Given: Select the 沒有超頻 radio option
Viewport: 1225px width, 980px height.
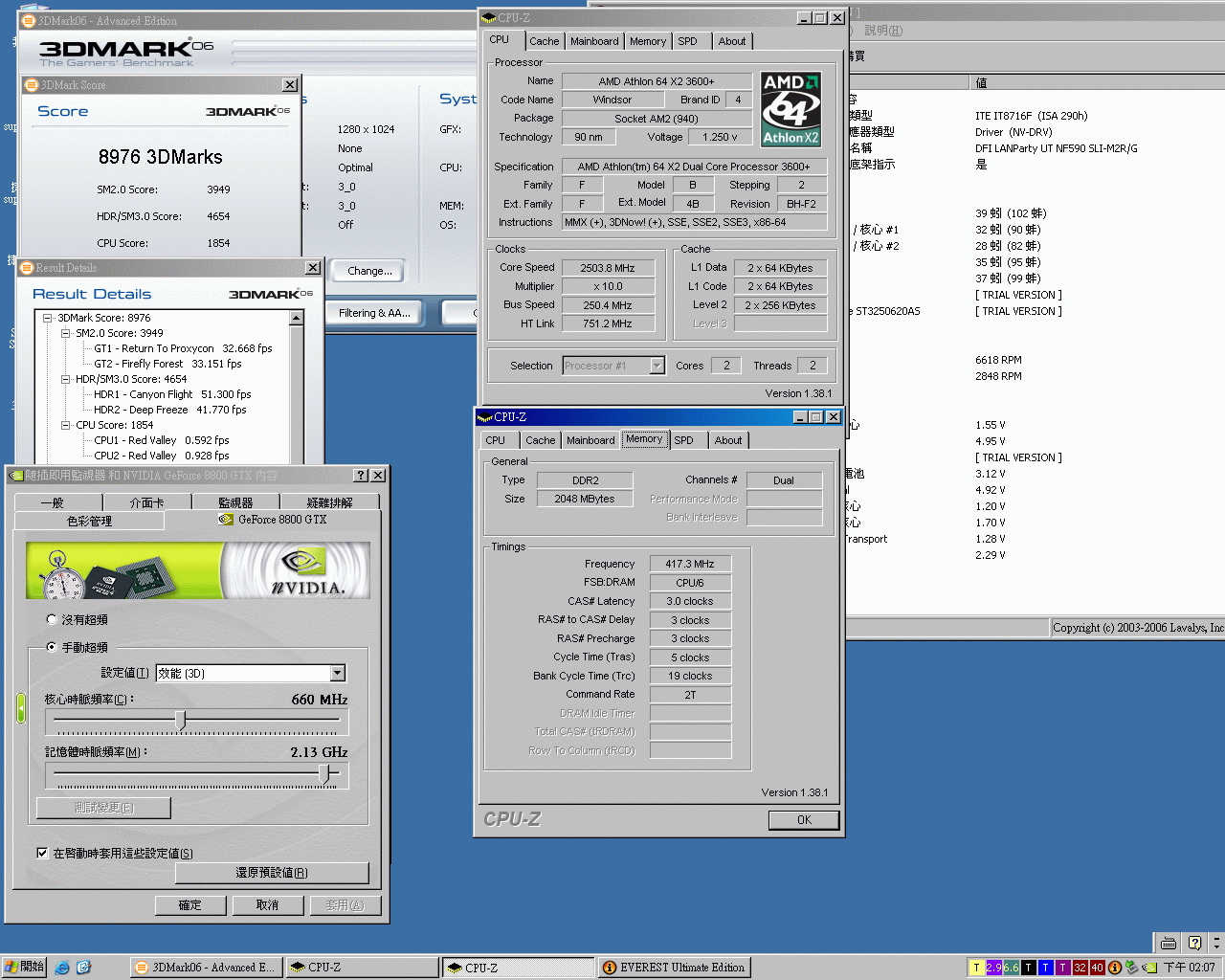Looking at the screenshot, I should click(52, 619).
